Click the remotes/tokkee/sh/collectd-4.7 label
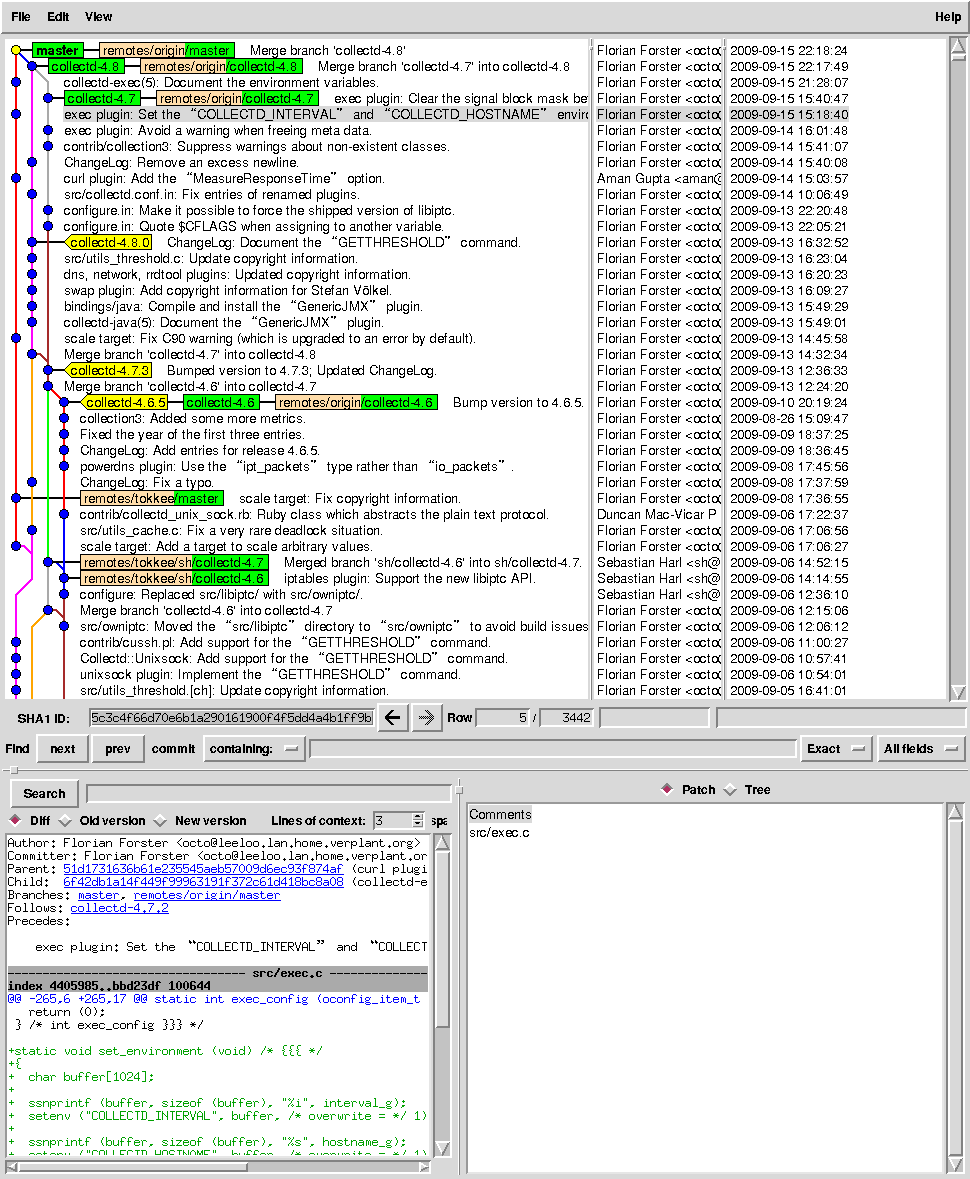The width and height of the screenshot is (970, 1179). tap(174, 562)
